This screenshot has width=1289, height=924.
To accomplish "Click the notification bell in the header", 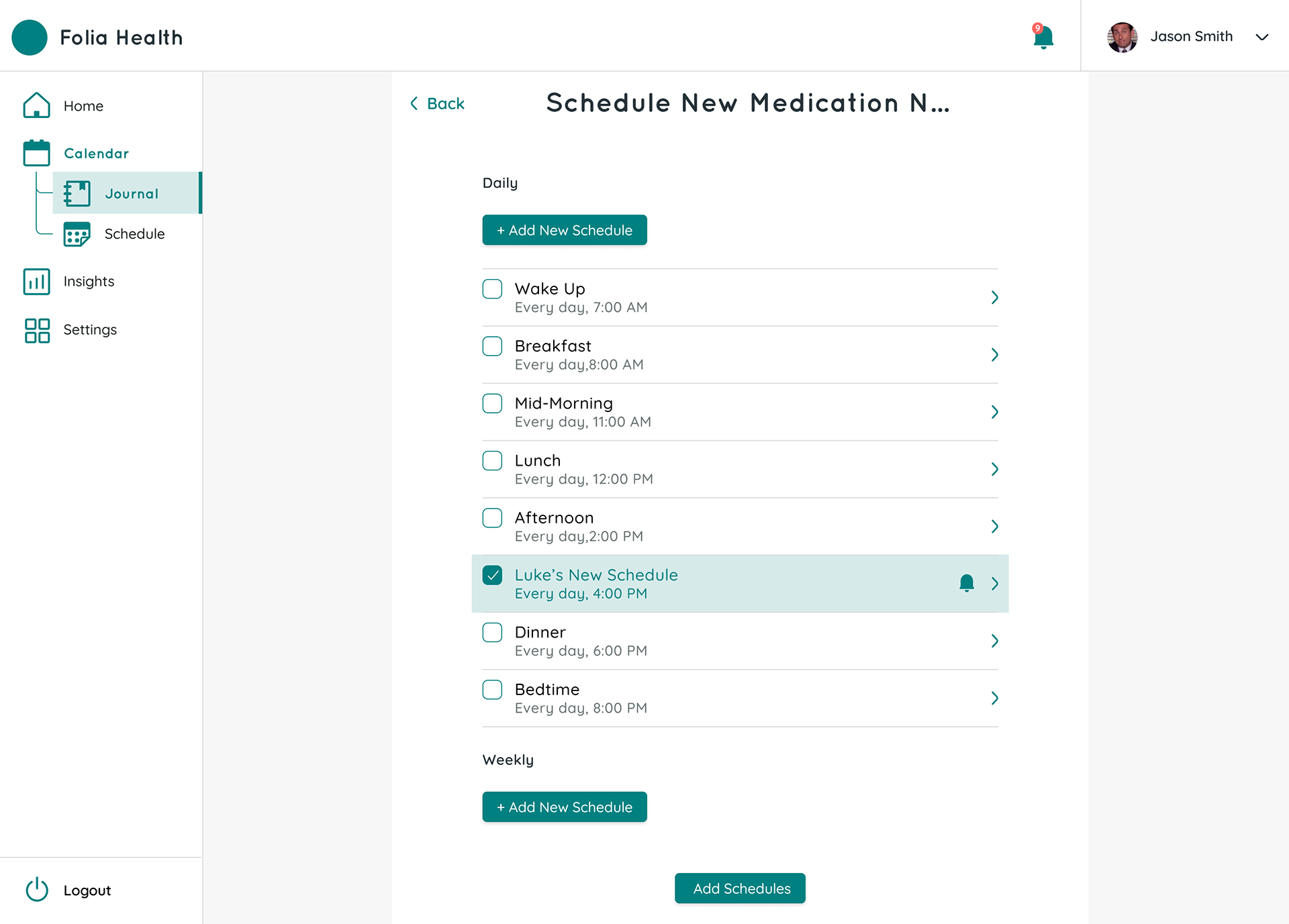I will (x=1043, y=37).
